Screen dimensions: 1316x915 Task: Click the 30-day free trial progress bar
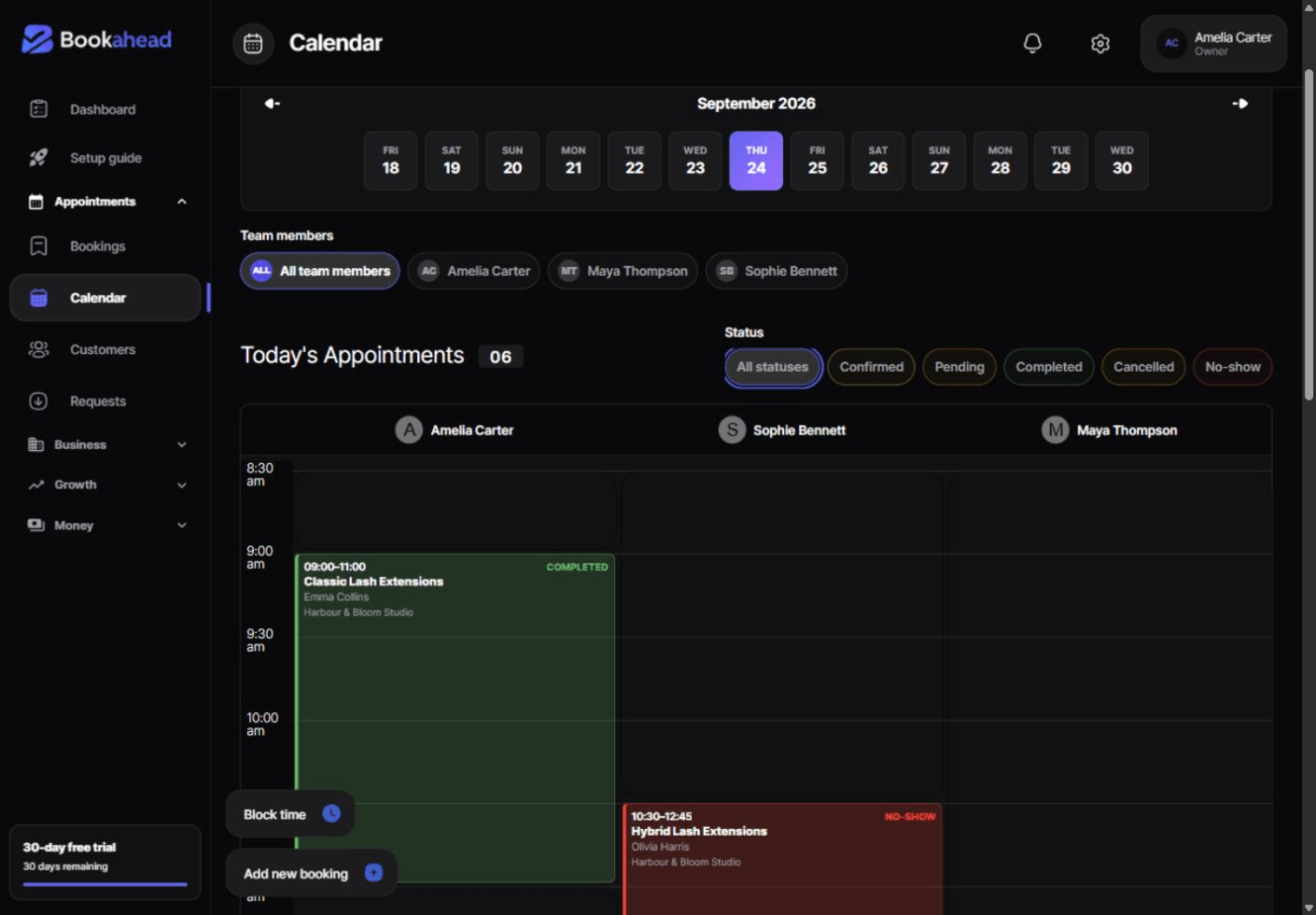[x=105, y=884]
